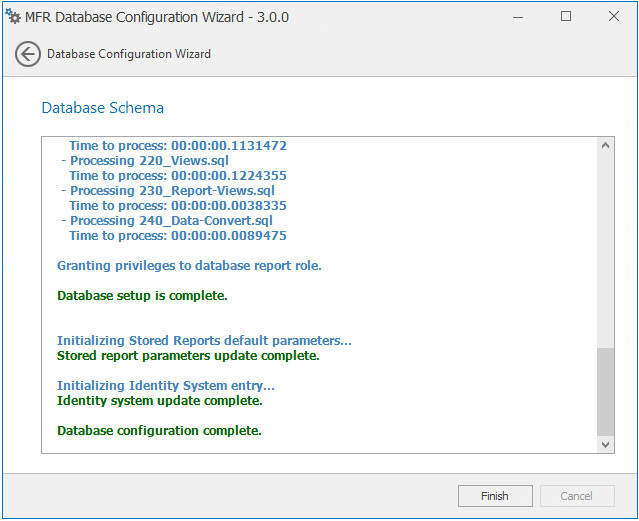This screenshot has width=639, height=521.
Task: Click 'Identity system update complete.' line
Action: pyautogui.click(x=160, y=400)
